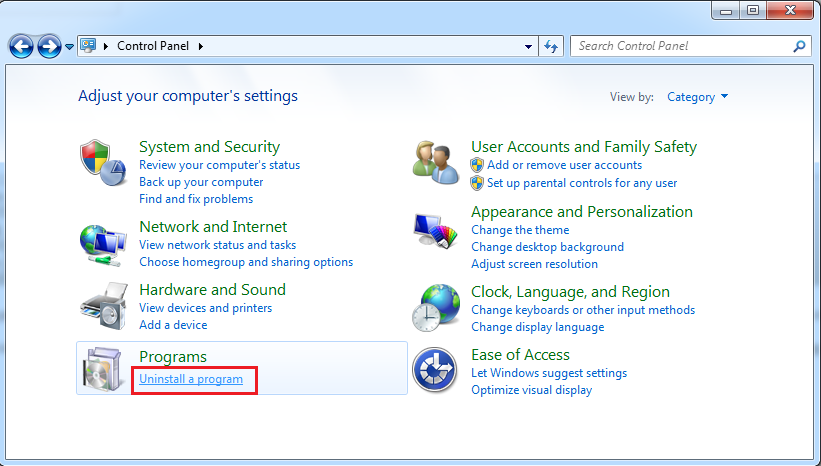
Task: Open Uninstall a program link
Action: [191, 379]
